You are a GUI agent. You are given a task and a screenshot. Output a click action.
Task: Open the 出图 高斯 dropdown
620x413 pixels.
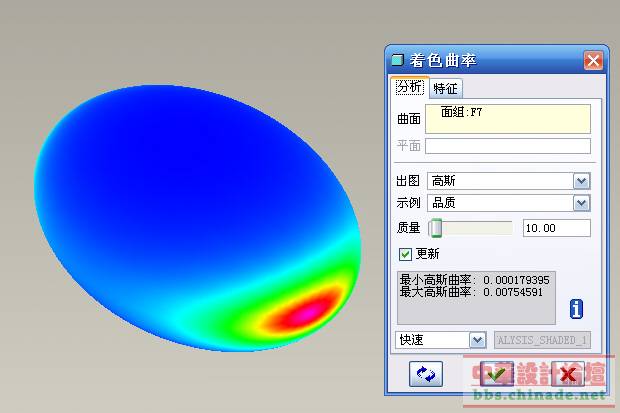[x=581, y=181]
